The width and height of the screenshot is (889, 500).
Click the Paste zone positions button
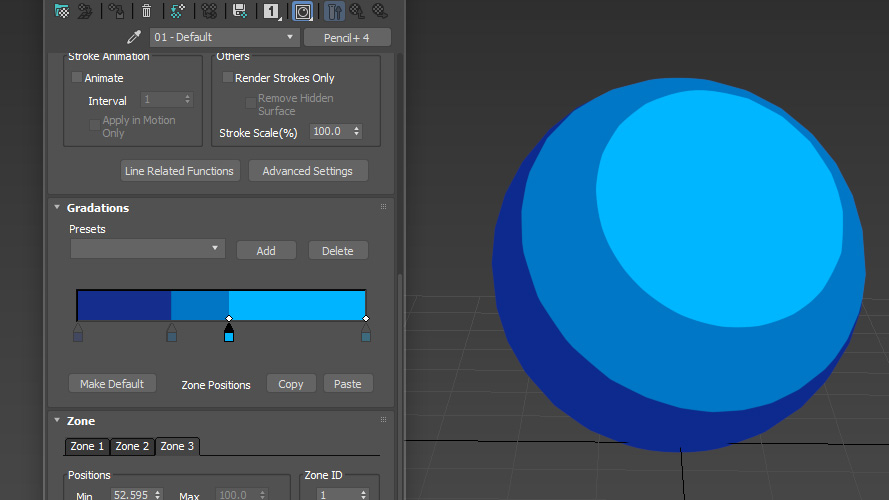click(348, 384)
